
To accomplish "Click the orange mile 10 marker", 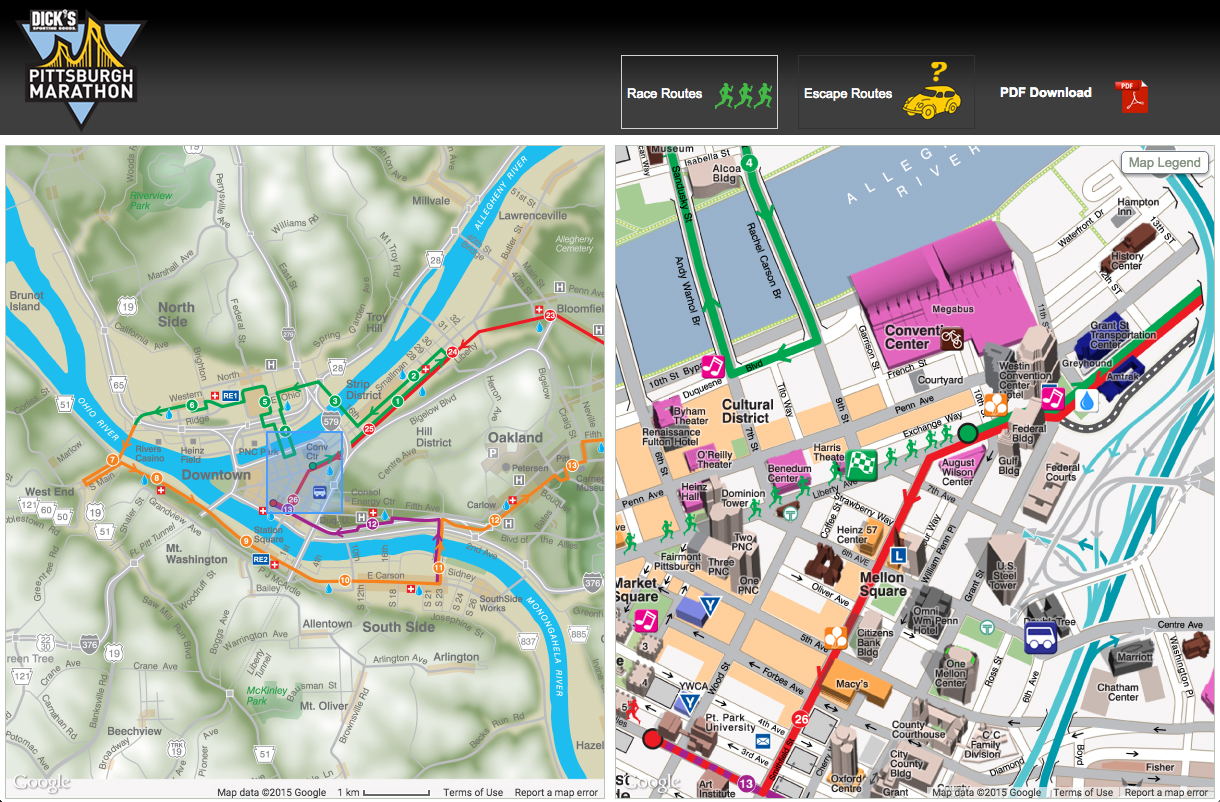I will point(344,580).
